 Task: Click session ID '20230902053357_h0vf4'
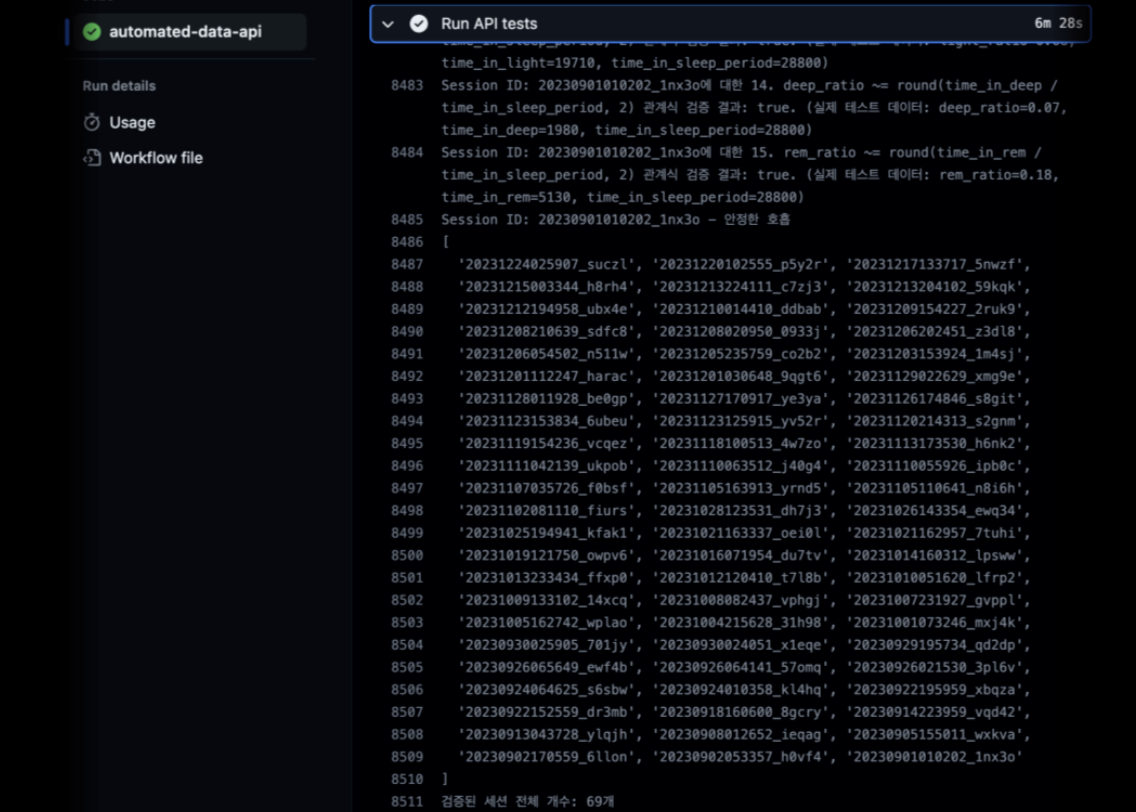coord(740,757)
